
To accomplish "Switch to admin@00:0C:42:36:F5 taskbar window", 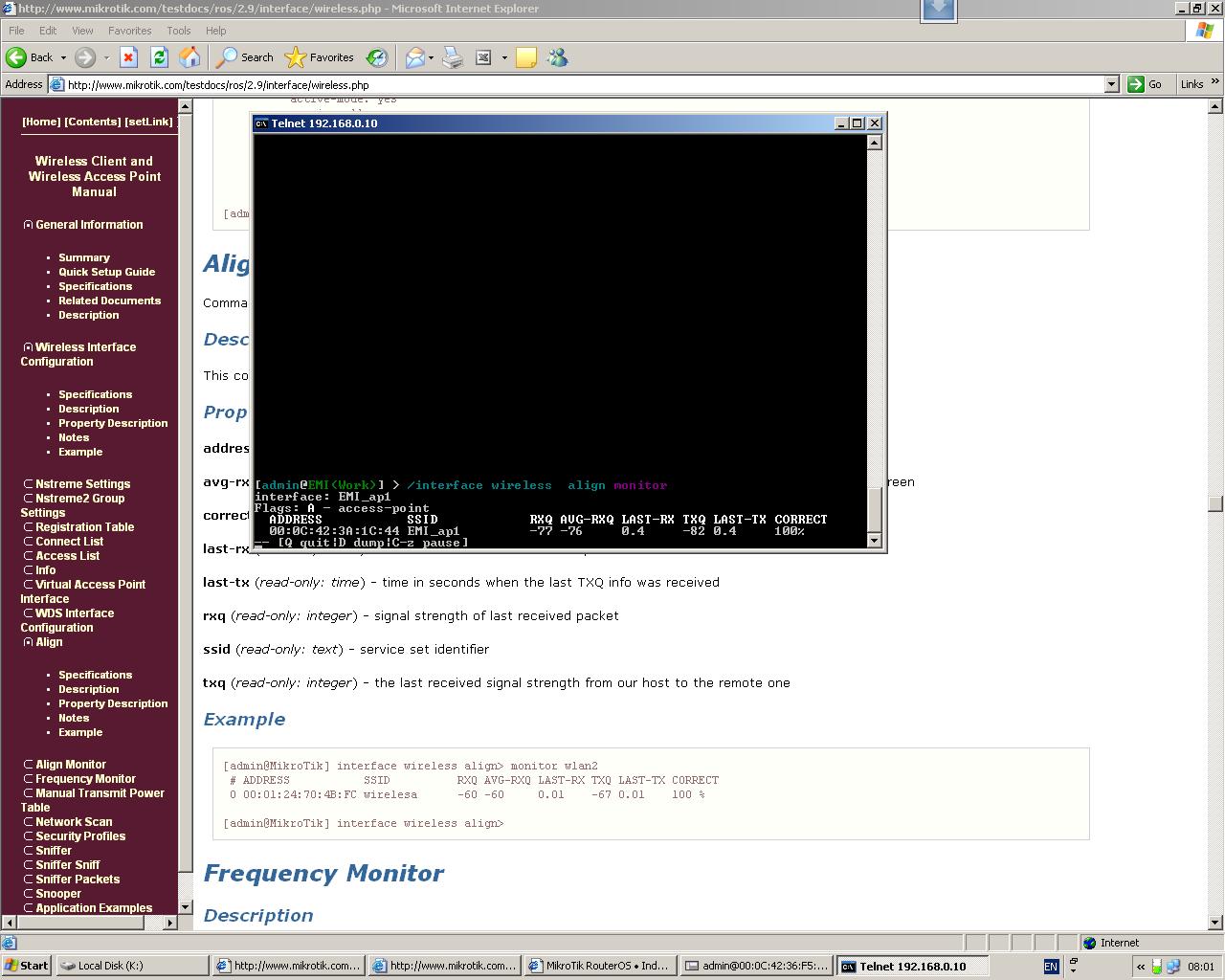I will point(757,966).
